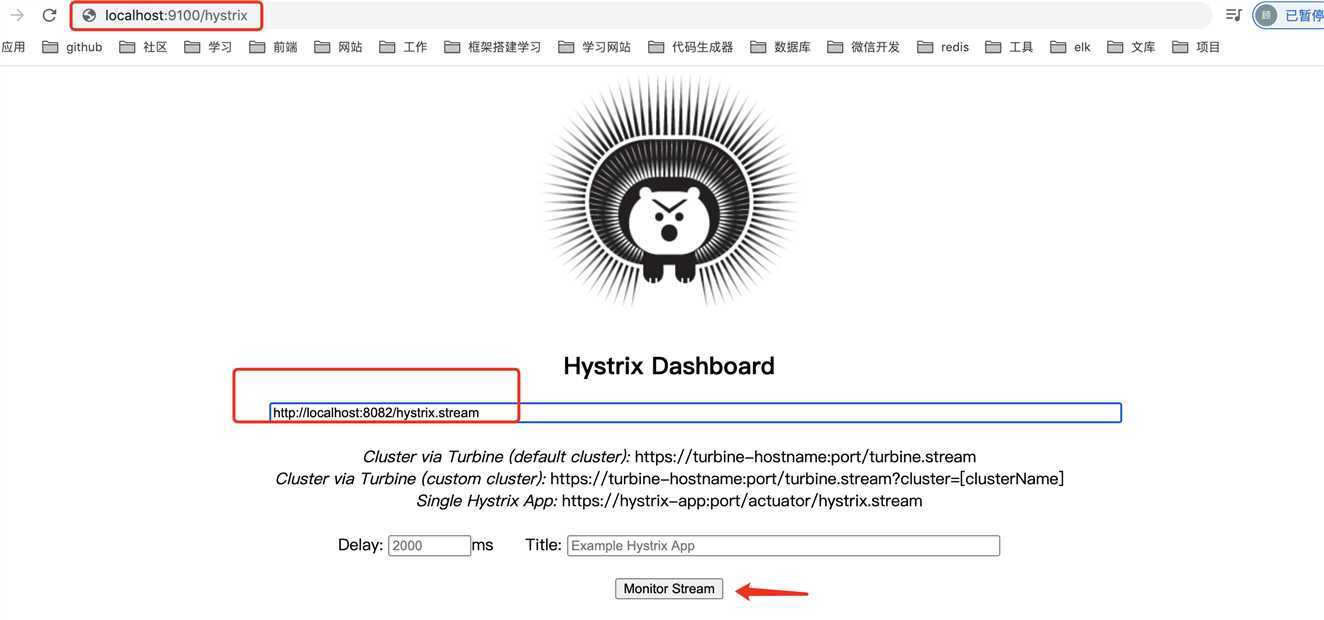Open the 代码生成器 bookmarks folder
The width and height of the screenshot is (1324, 620).
pos(691,47)
